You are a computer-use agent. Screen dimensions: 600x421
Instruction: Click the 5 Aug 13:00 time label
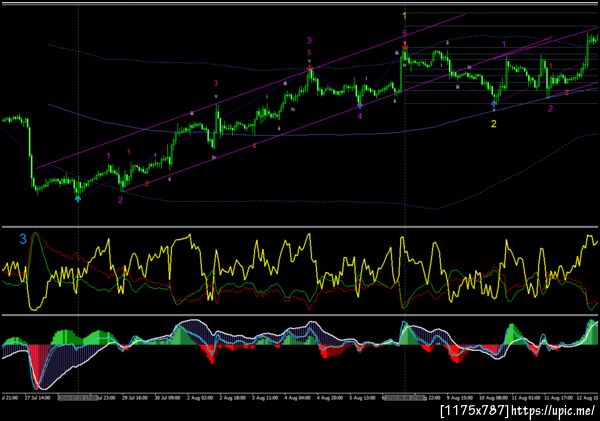(x=362, y=398)
